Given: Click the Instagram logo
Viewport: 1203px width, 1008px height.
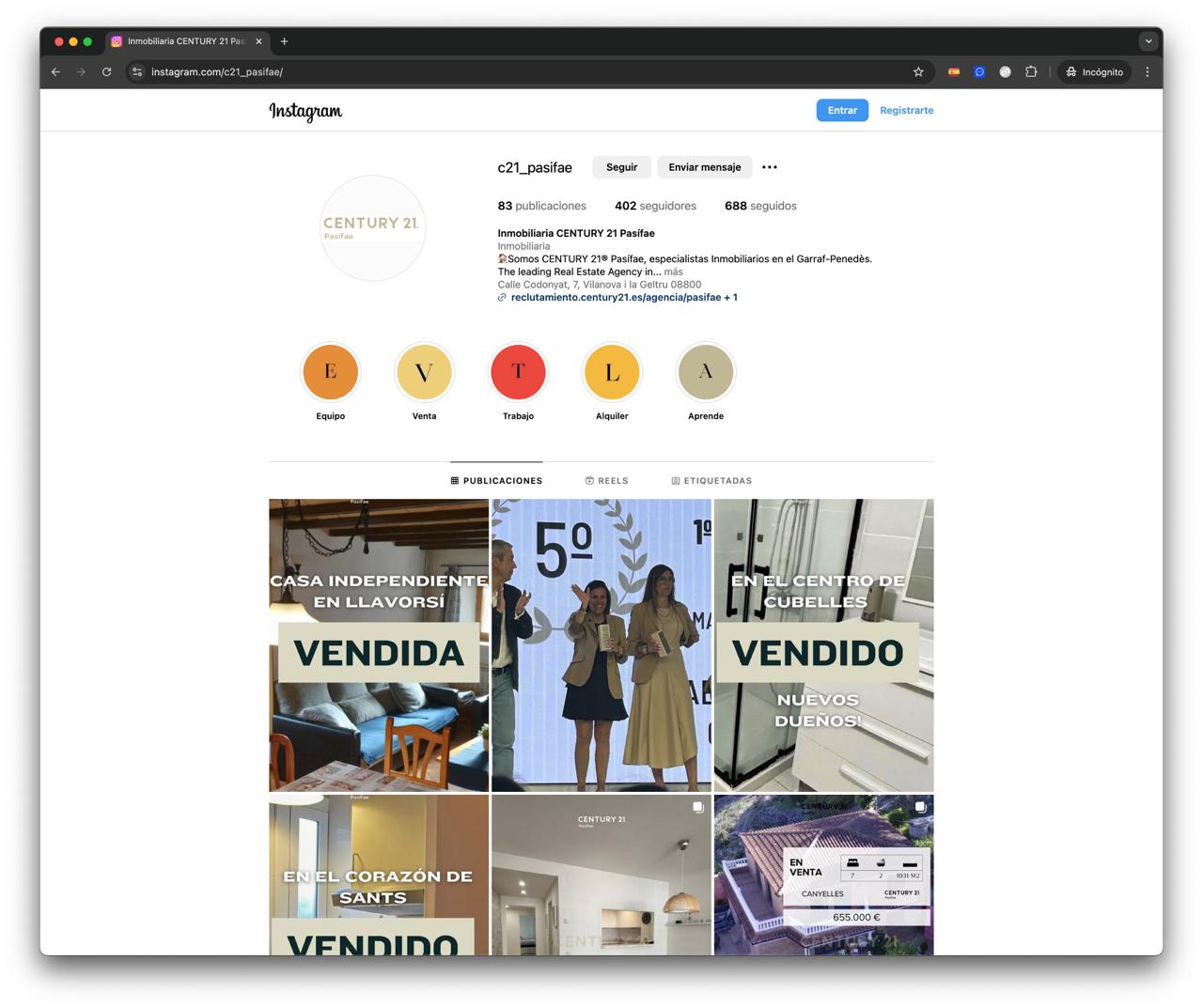Looking at the screenshot, I should (305, 111).
